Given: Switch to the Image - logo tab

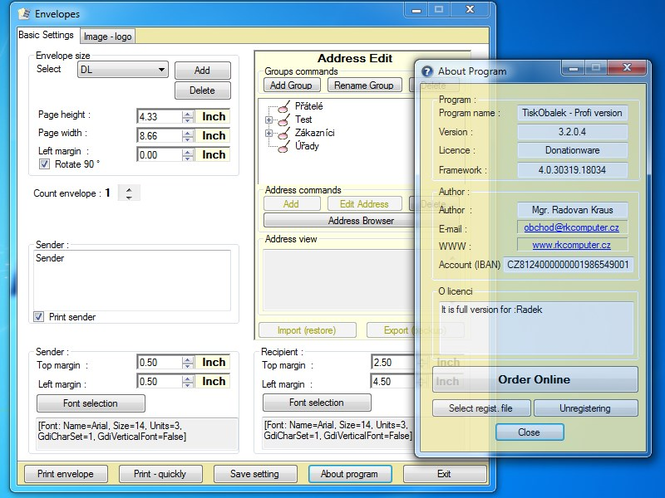Looking at the screenshot, I should click(108, 36).
